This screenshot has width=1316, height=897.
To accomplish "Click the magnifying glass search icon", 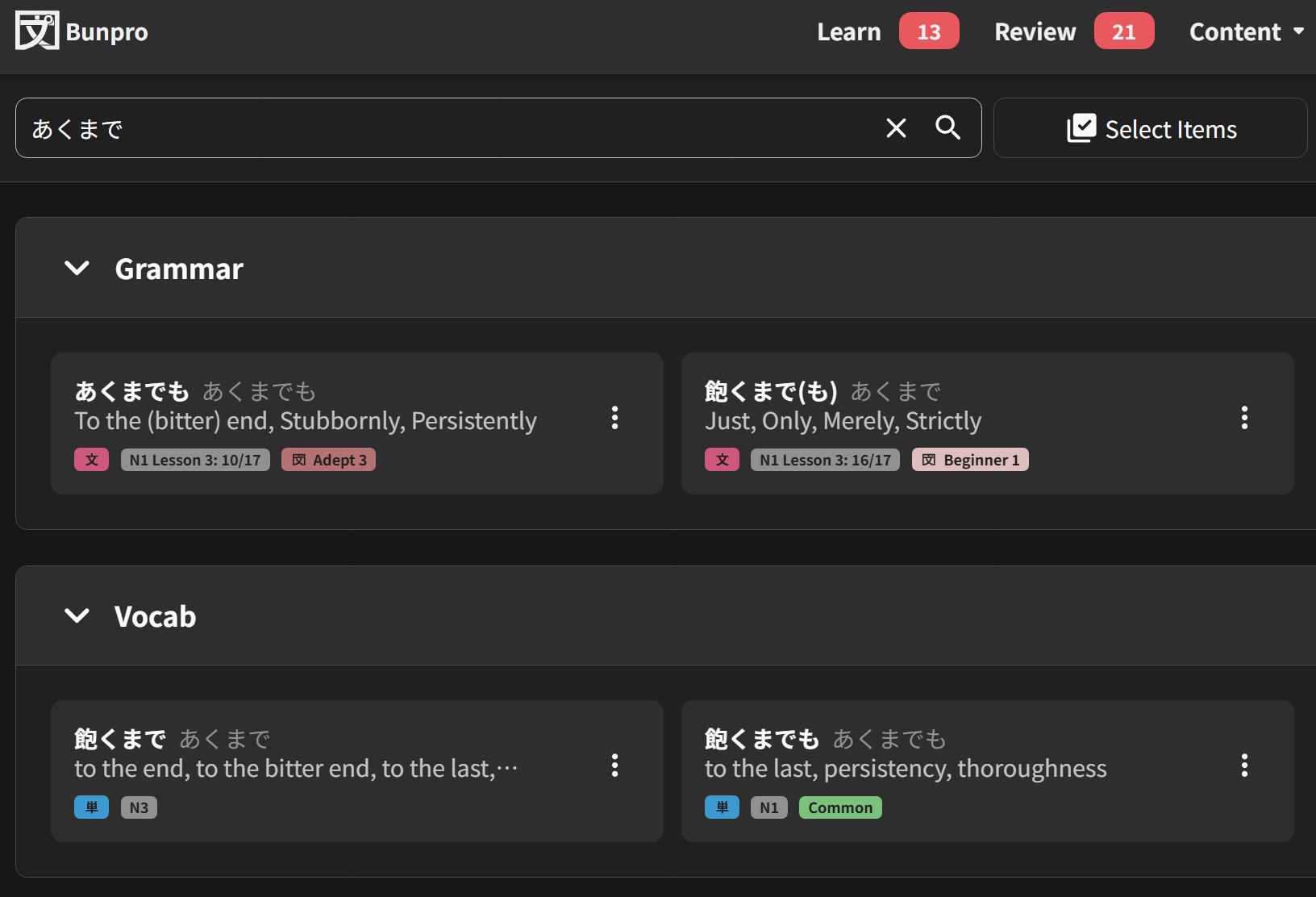I will click(x=947, y=128).
